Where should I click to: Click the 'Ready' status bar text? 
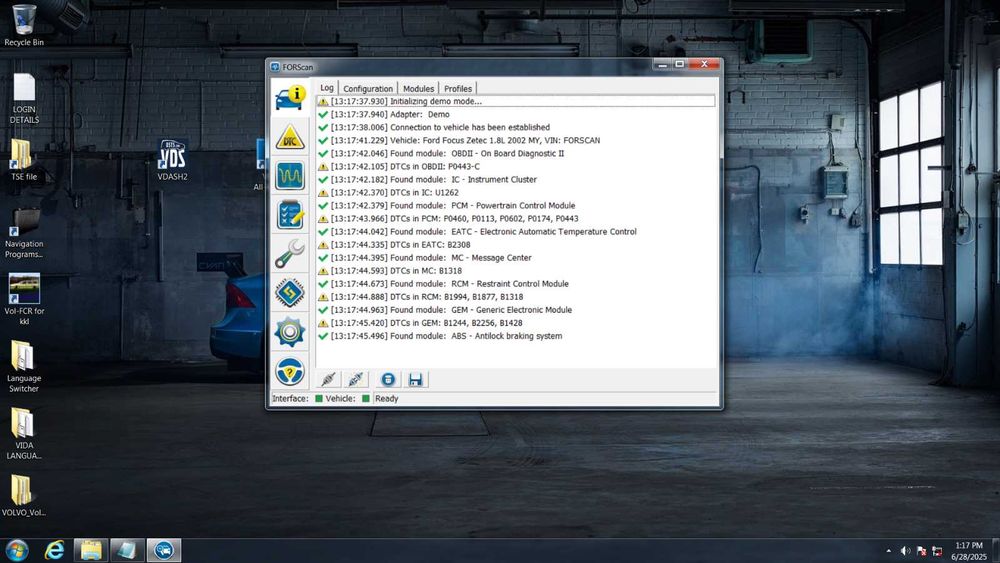tap(386, 398)
